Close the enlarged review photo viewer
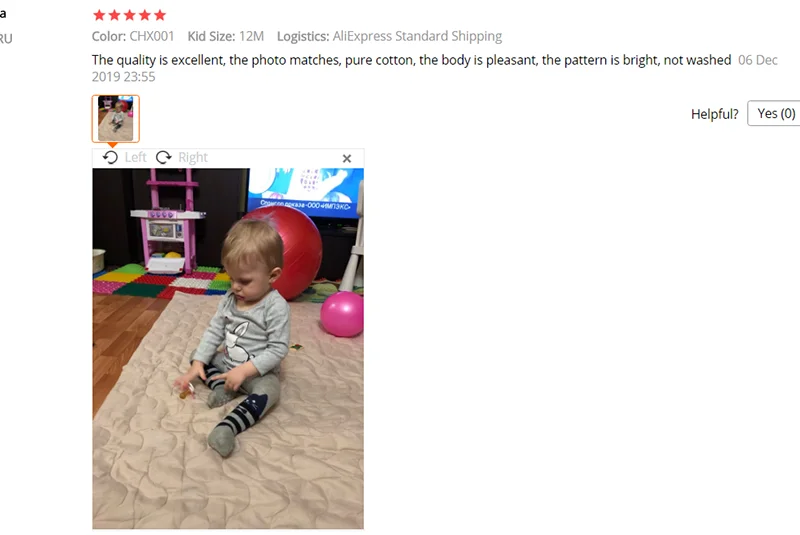The width and height of the screenshot is (800, 535). [x=347, y=159]
